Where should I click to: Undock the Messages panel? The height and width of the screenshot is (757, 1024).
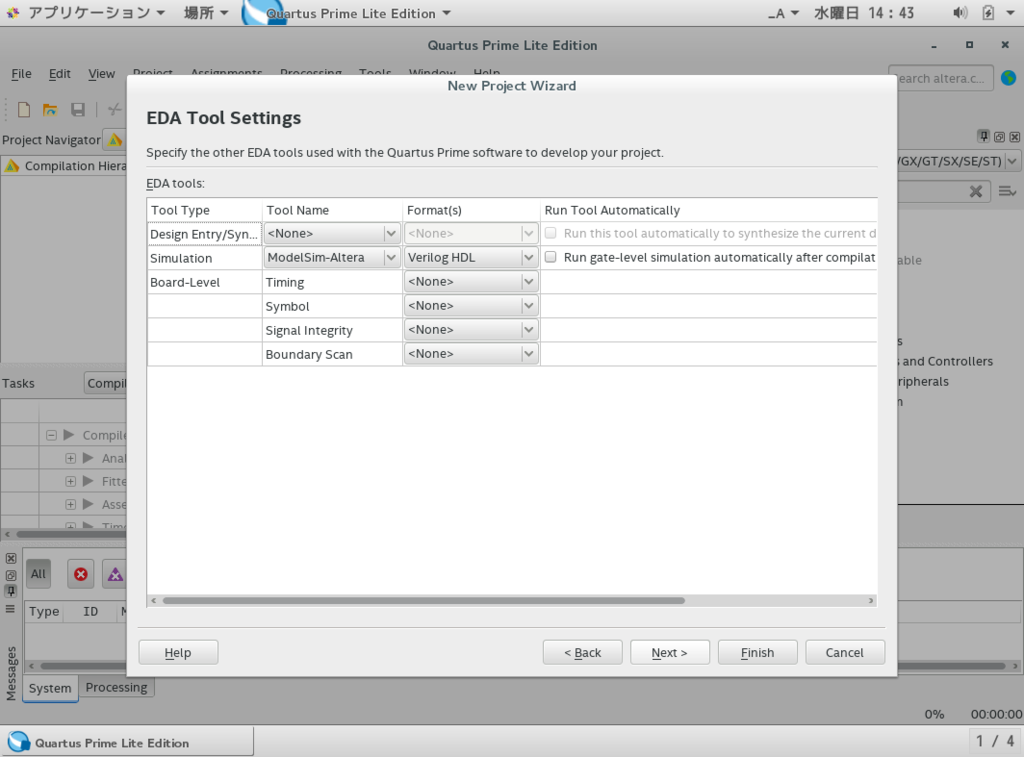click(10, 575)
